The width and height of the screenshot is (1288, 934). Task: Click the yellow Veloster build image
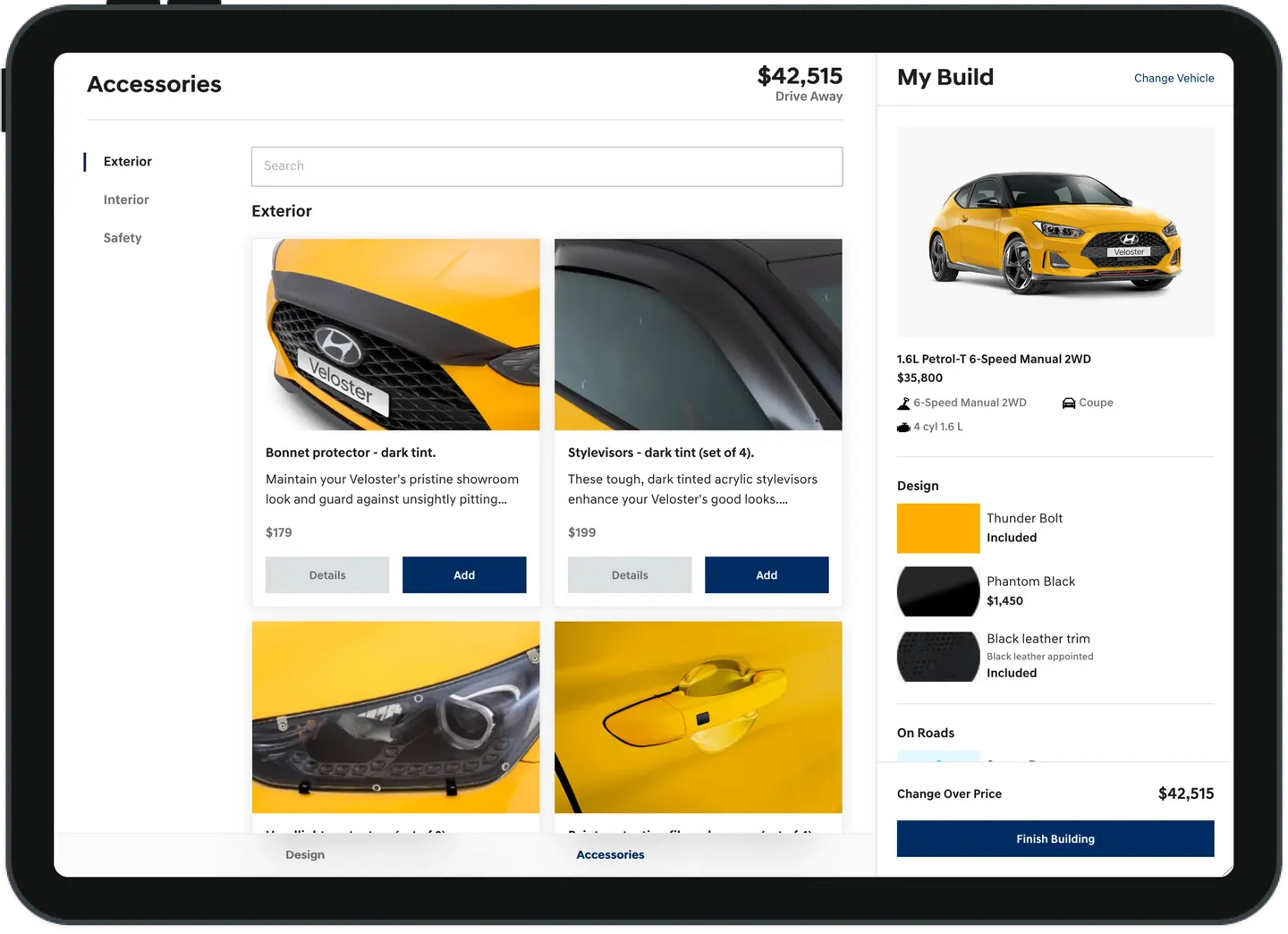(x=1055, y=232)
